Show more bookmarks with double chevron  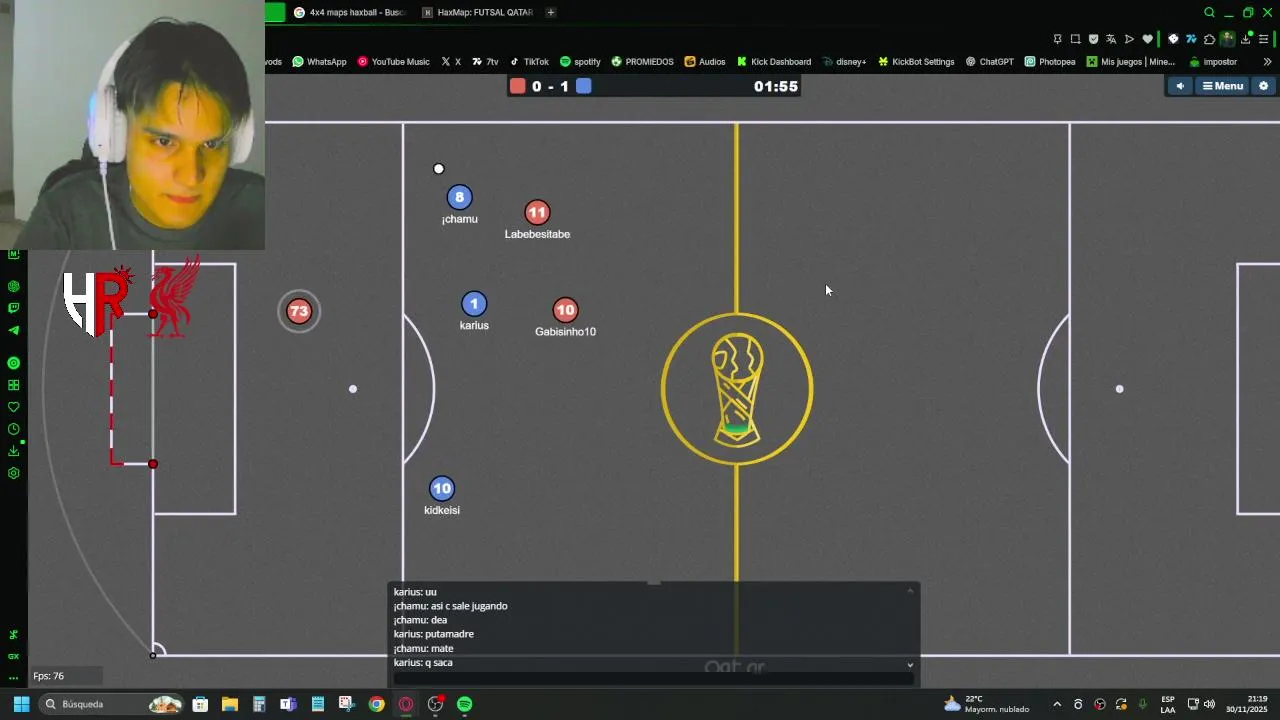1267,62
